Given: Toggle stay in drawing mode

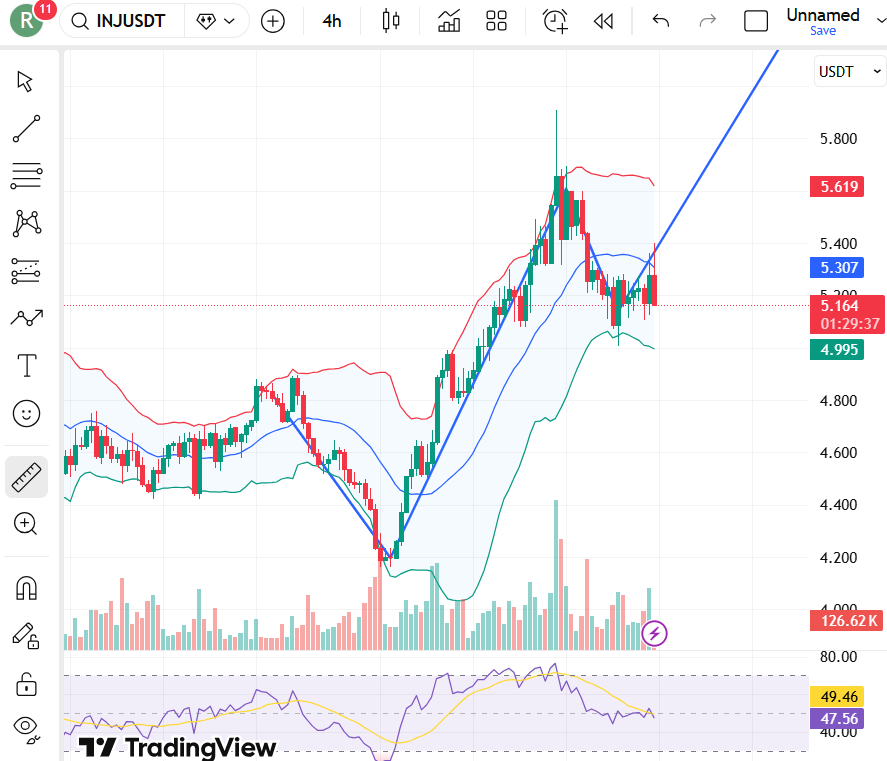Looking at the screenshot, I should click(26, 635).
